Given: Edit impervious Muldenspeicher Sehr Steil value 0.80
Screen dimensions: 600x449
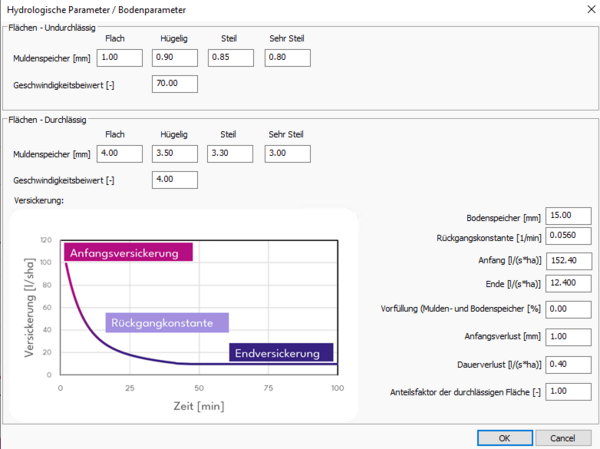Looking at the screenshot, I should [287, 58].
